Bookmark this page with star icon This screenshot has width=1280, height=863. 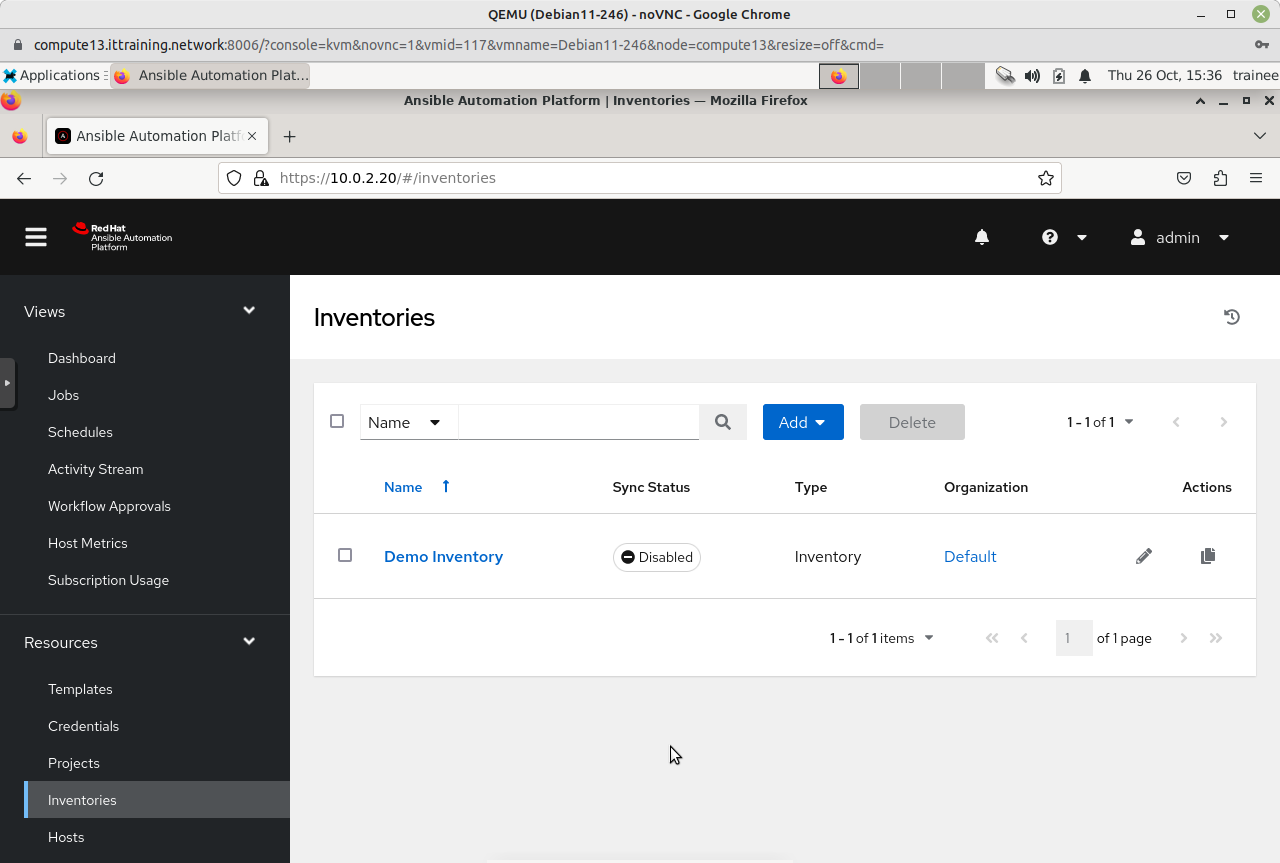[x=1046, y=178]
